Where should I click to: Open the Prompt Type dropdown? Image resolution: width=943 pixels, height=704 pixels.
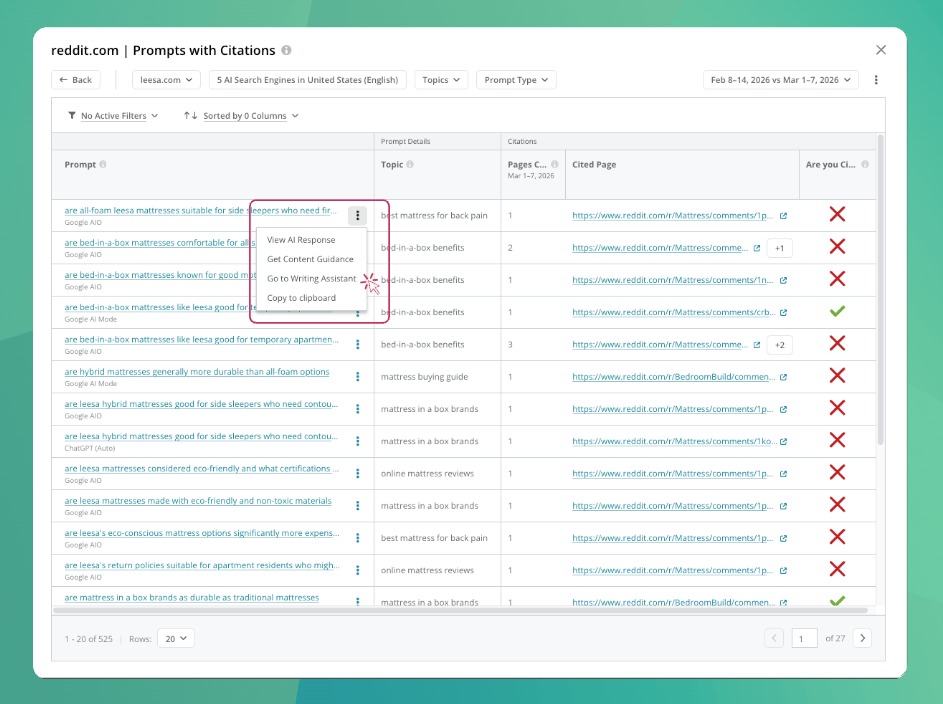point(516,80)
